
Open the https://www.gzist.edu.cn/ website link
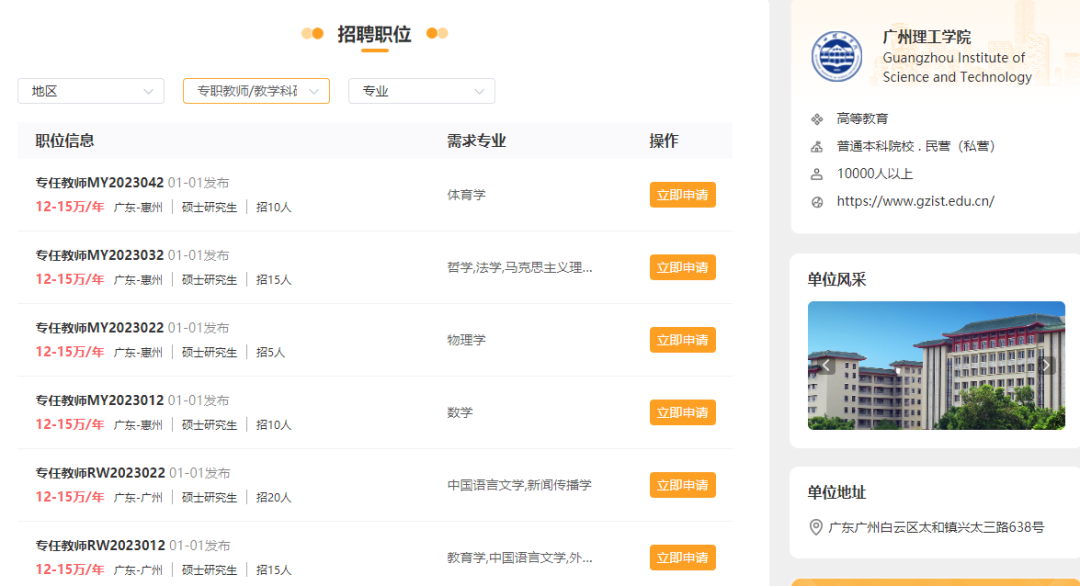[915, 202]
